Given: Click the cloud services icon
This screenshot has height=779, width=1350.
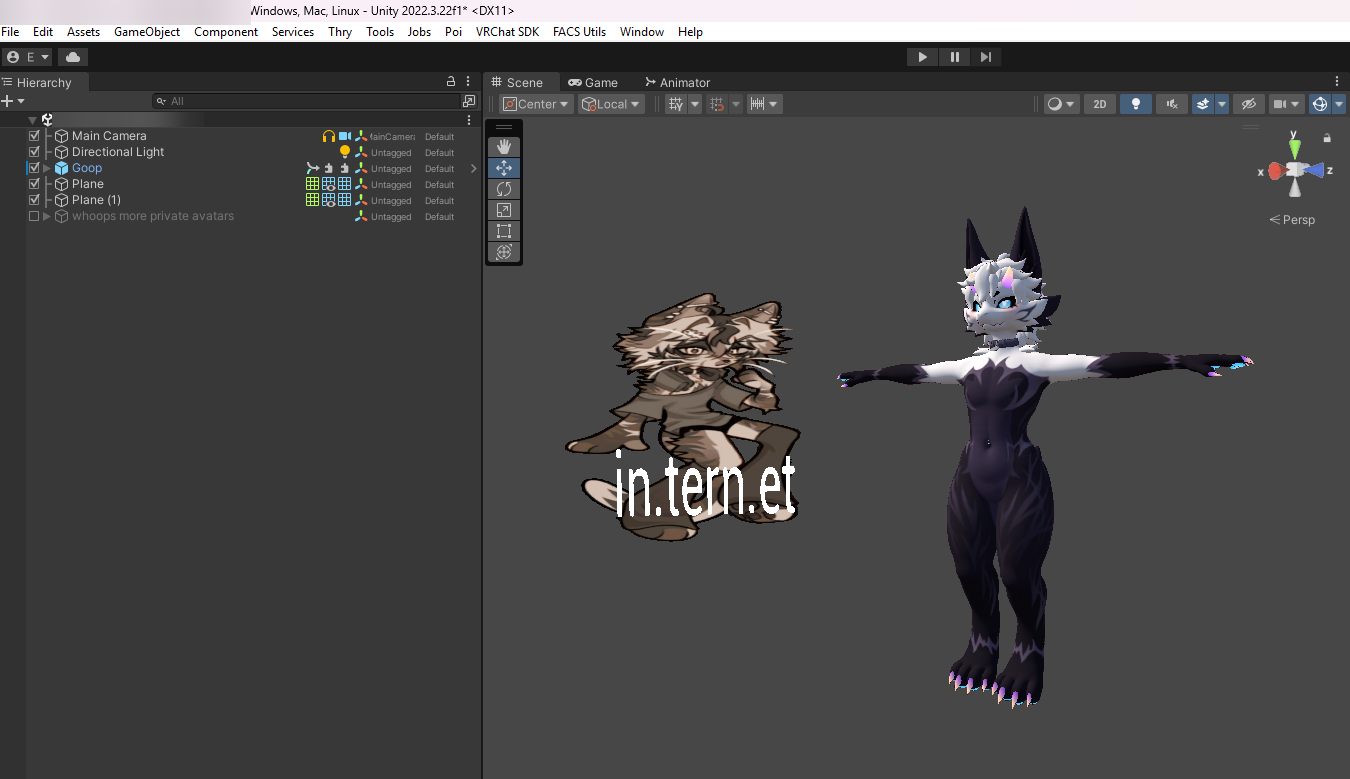Looking at the screenshot, I should pyautogui.click(x=73, y=57).
